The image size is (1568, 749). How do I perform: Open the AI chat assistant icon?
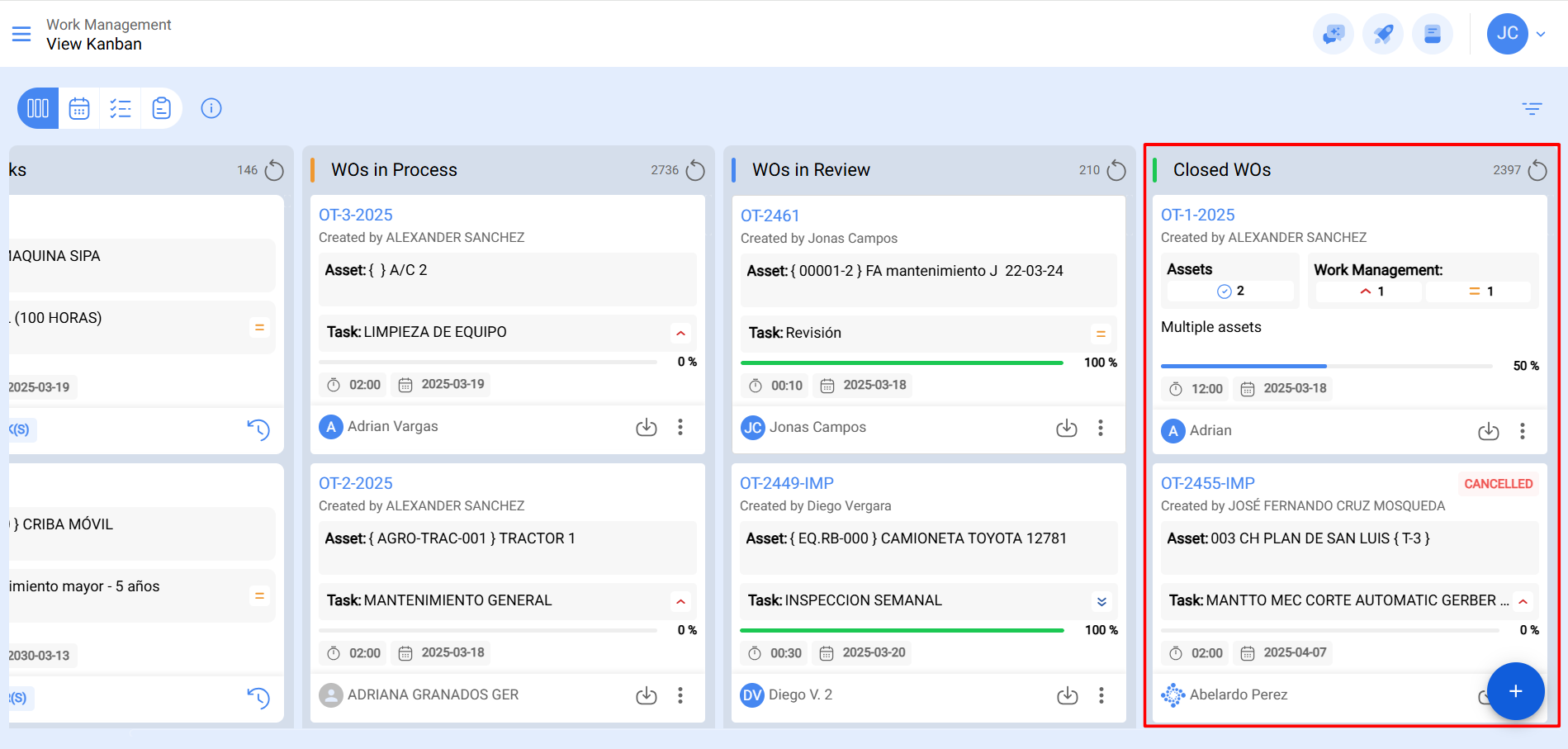pyautogui.click(x=1334, y=34)
